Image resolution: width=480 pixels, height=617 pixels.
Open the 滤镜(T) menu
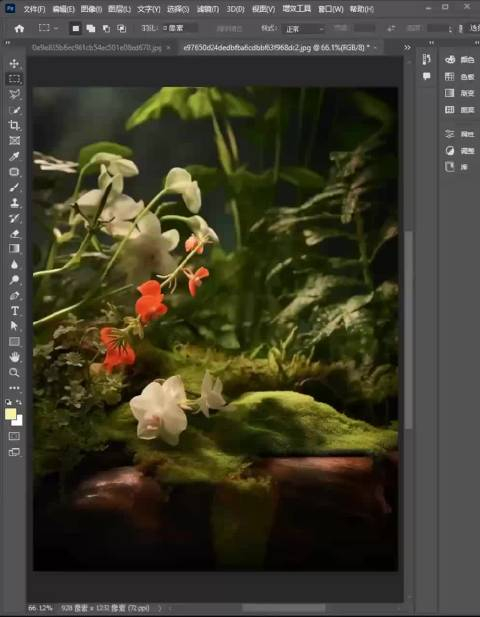[208, 9]
